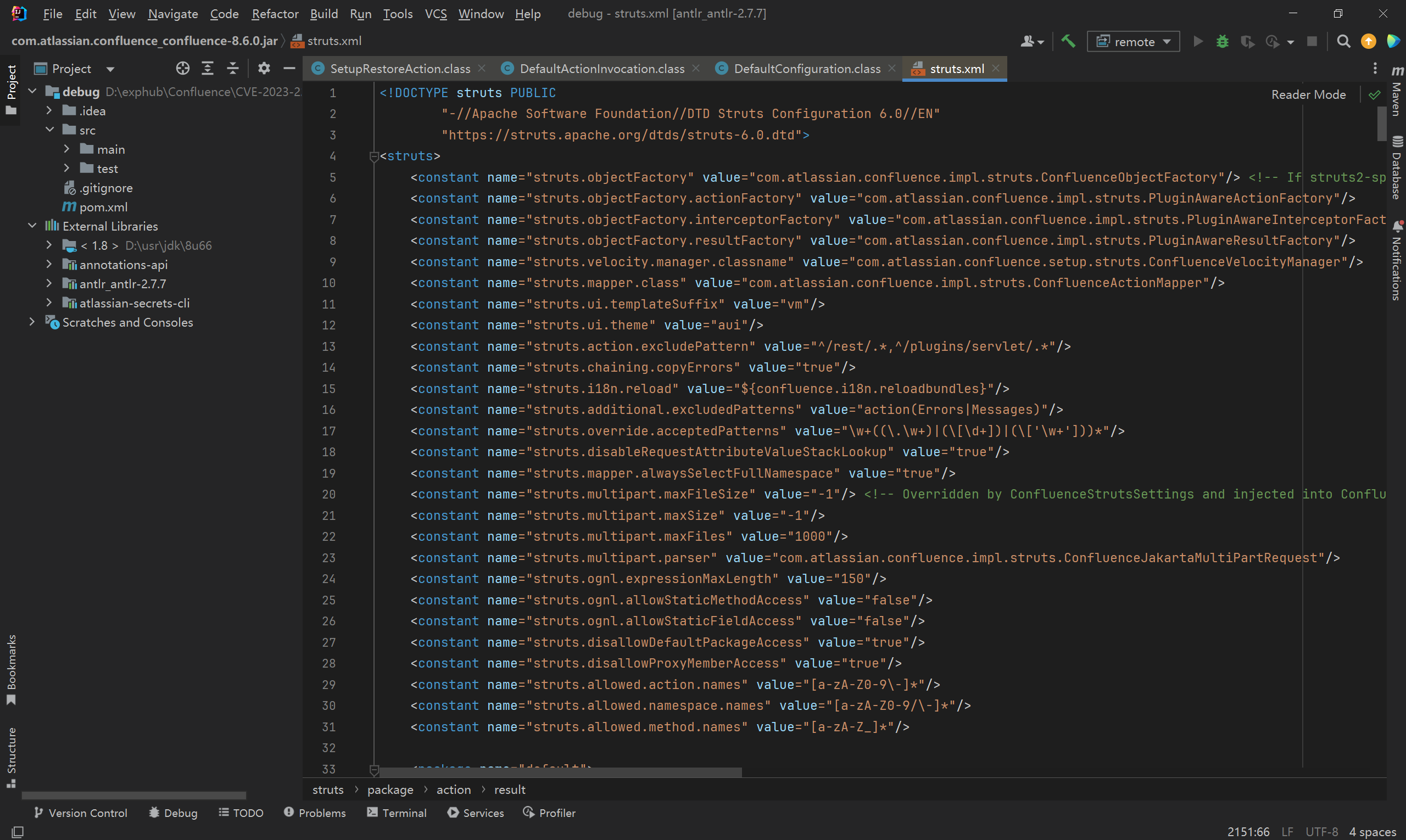The width and height of the screenshot is (1406, 840).
Task: Open the profiler run options dropdown arrow
Action: pos(1291,42)
